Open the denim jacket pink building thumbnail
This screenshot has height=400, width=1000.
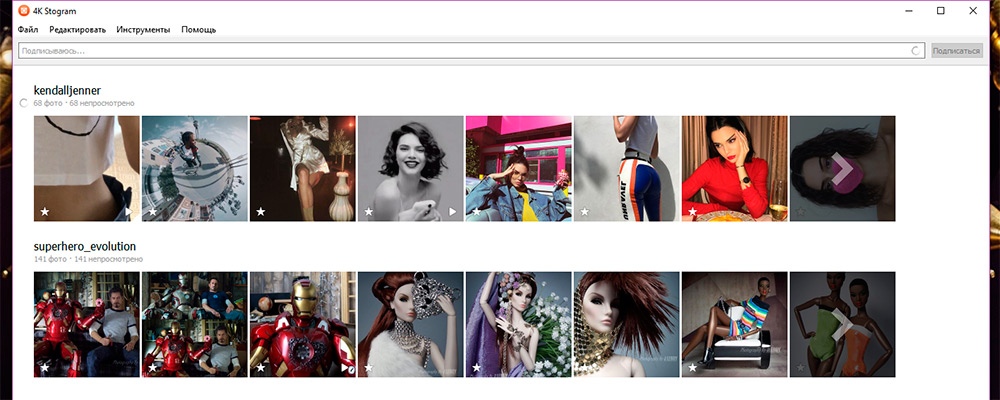click(518, 168)
